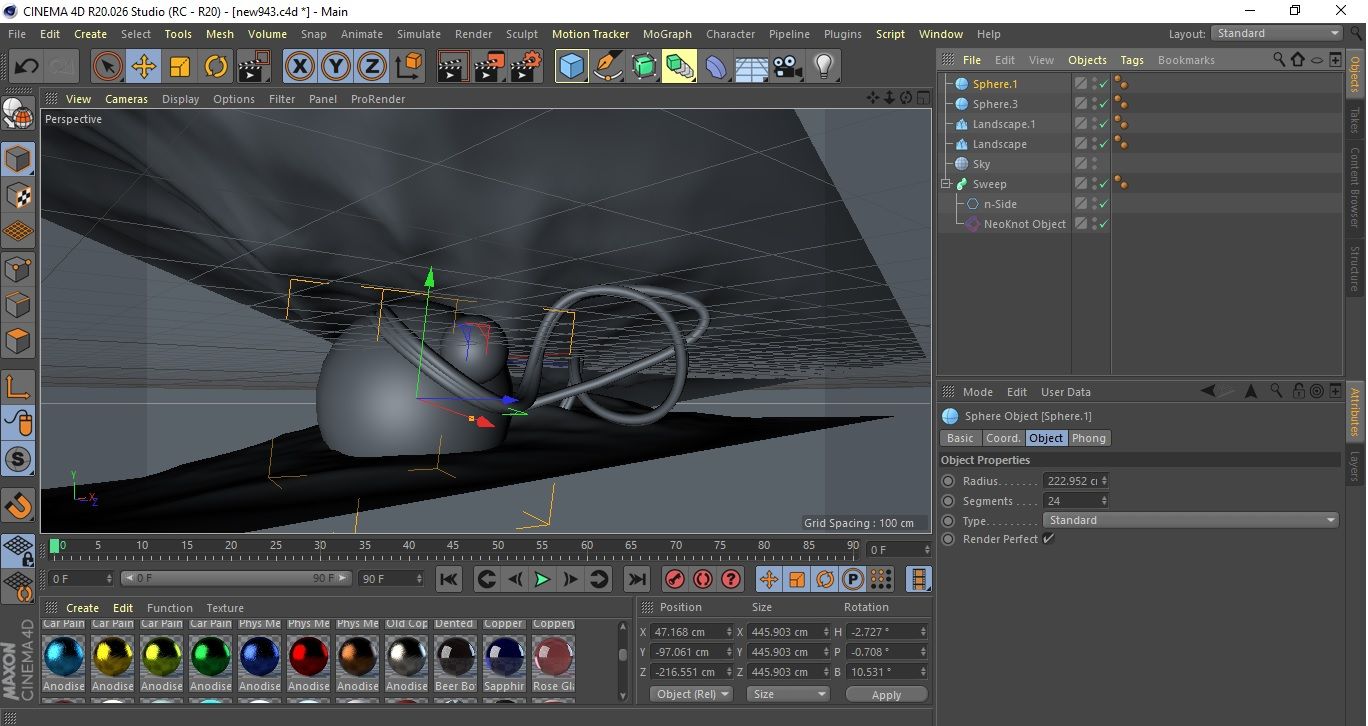The width and height of the screenshot is (1368, 726).
Task: Activate the Move tool
Action: pos(144,67)
